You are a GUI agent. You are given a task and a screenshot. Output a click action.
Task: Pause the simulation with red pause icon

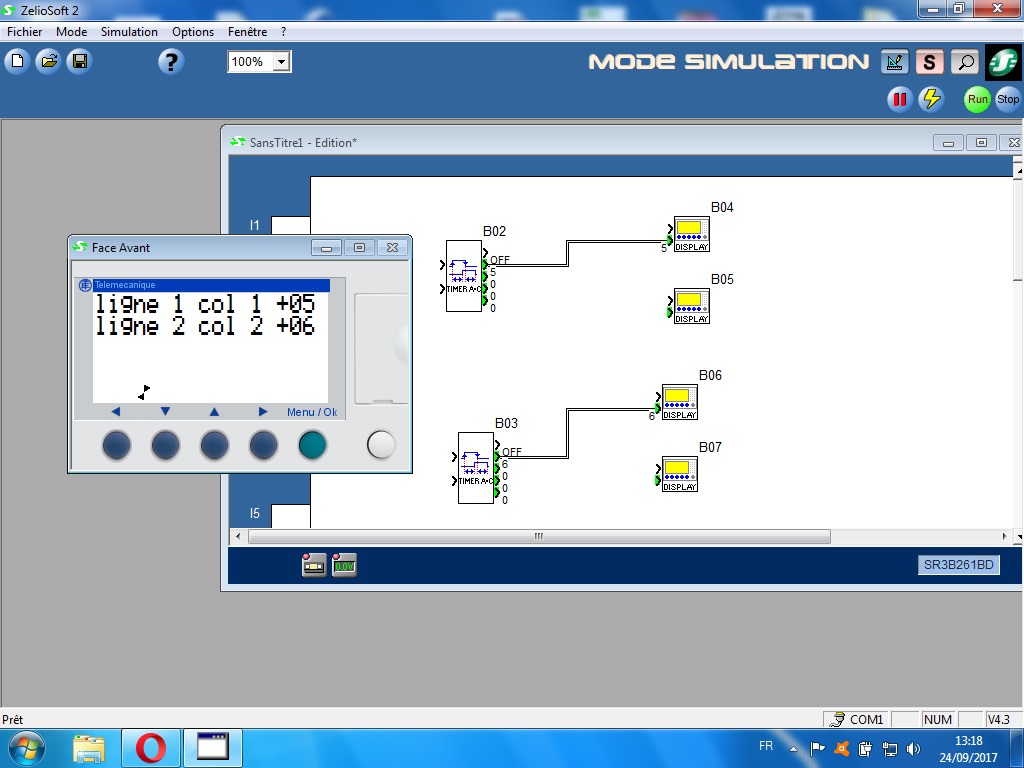coord(899,99)
